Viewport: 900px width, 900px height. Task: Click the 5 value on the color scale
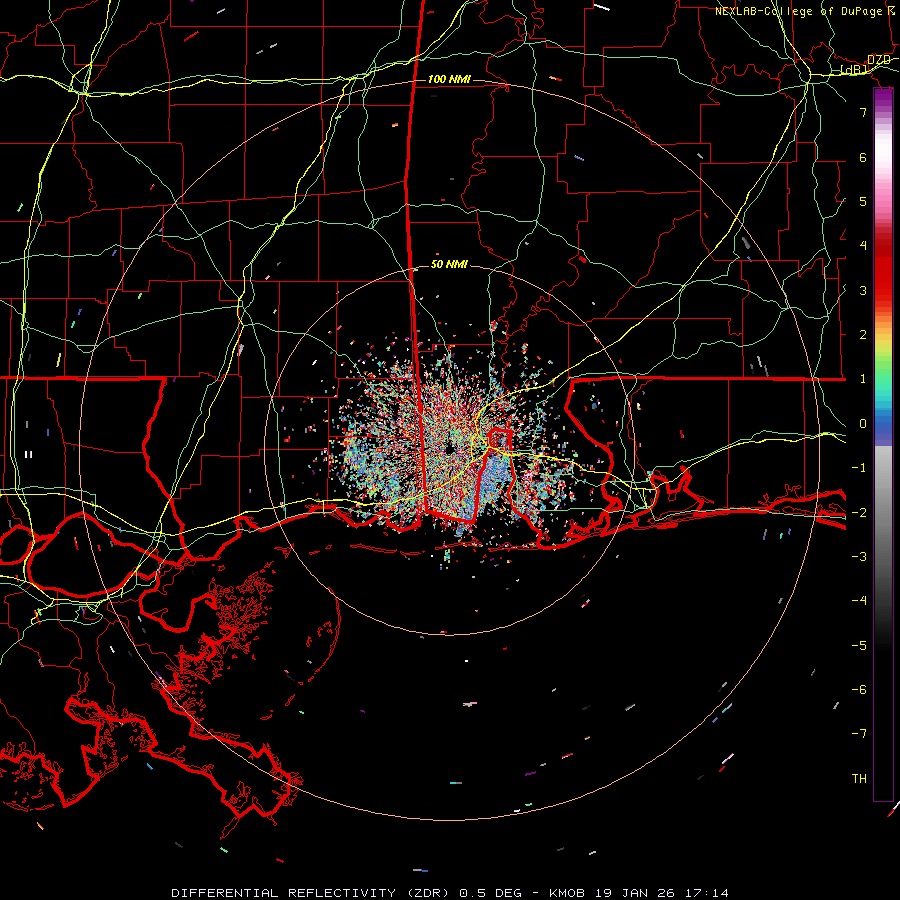pyautogui.click(x=863, y=201)
